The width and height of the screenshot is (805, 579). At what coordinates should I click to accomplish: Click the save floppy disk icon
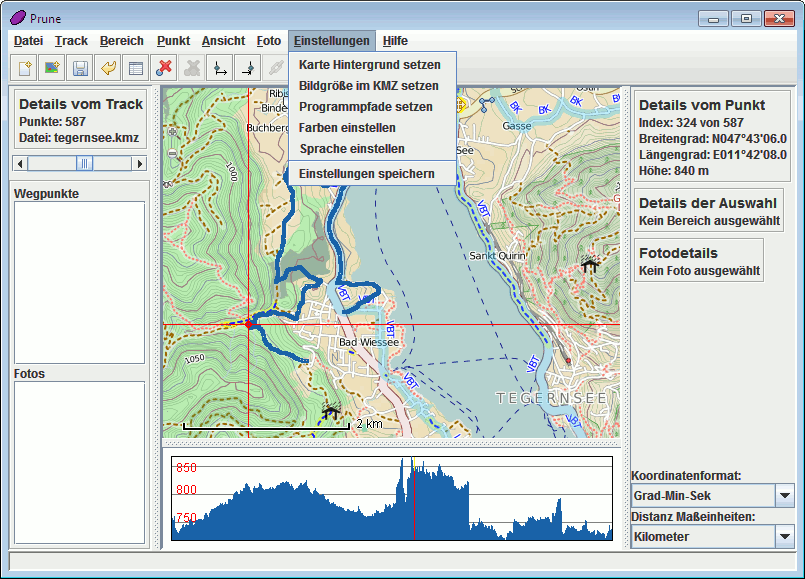[x=80, y=68]
